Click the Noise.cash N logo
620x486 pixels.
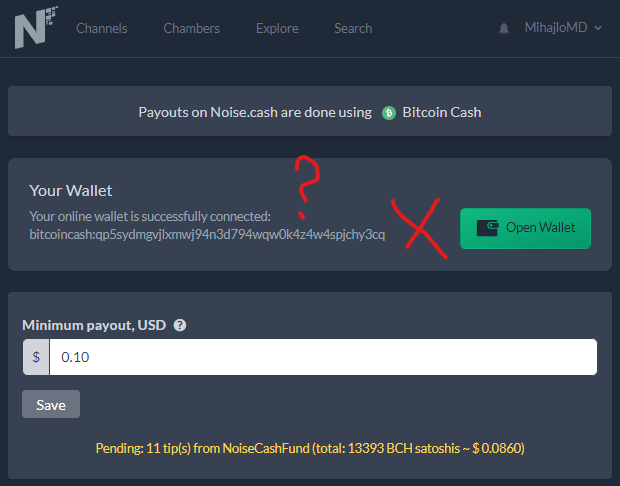[36, 27]
